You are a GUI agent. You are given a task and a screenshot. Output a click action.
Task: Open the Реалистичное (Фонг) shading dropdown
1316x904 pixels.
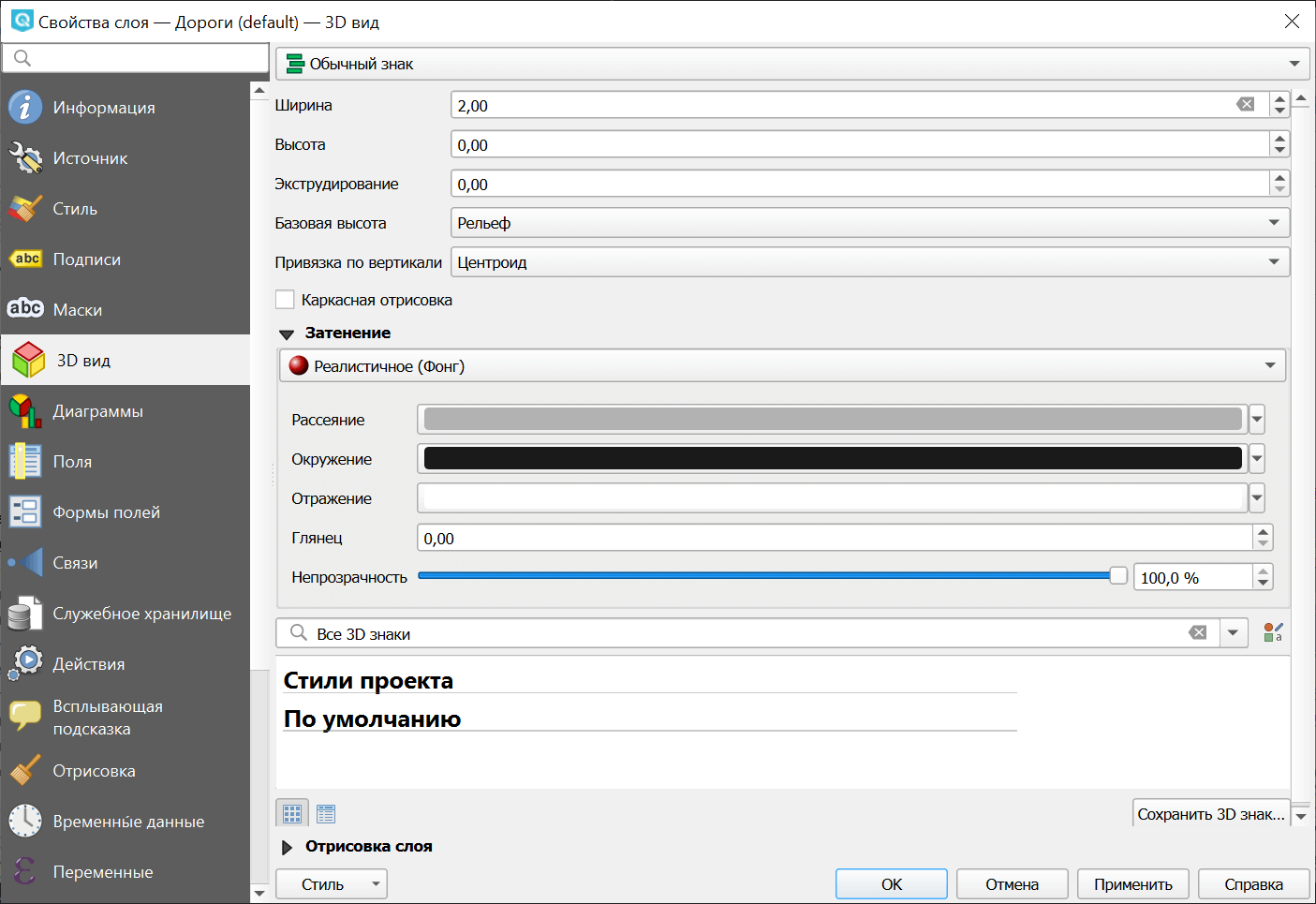(x=781, y=366)
